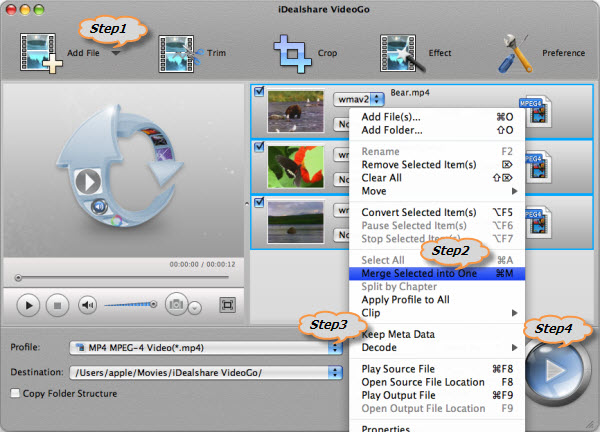
Task: Toggle the butterfly video checkbox
Action: pyautogui.click(x=260, y=147)
